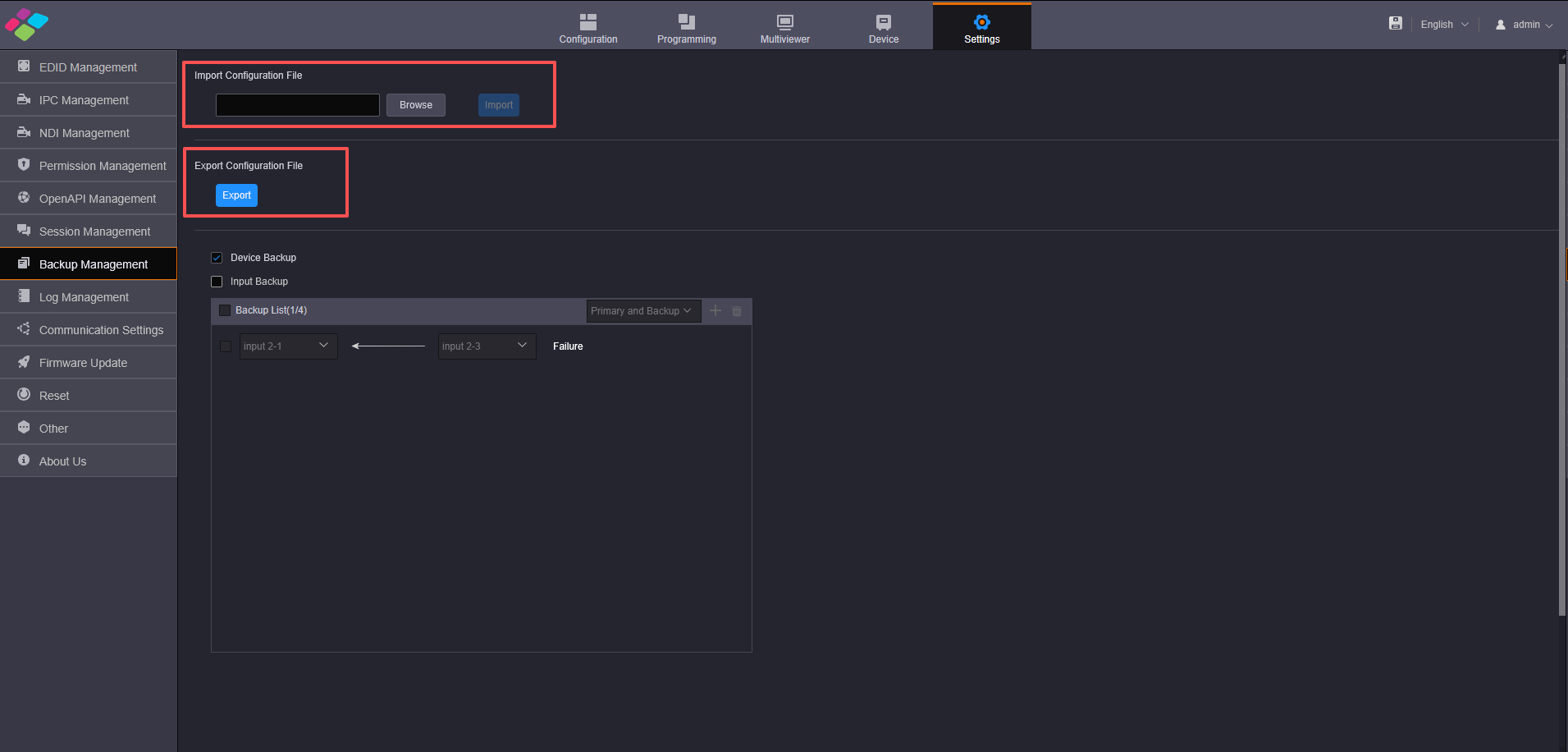Image resolution: width=1568 pixels, height=752 pixels.
Task: Expand the admin account menu arrow
Action: coord(1549,25)
